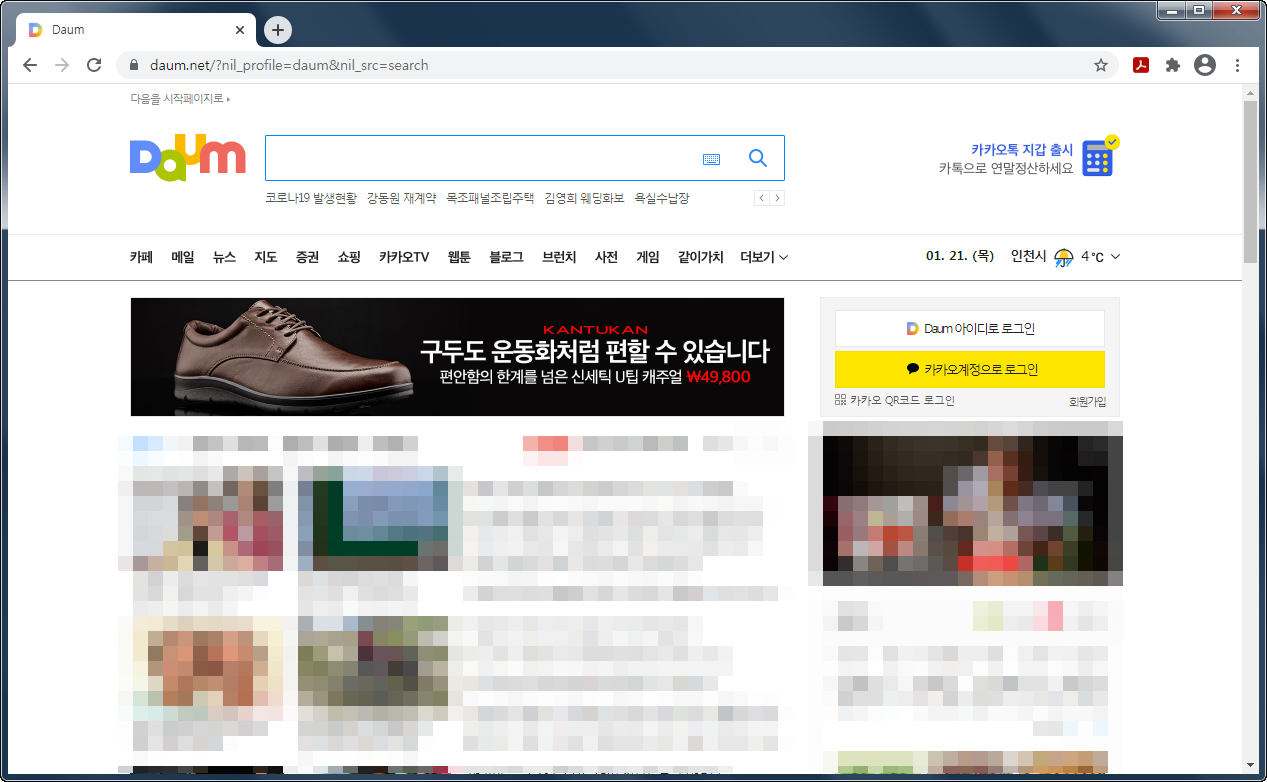Image resolution: width=1267 pixels, height=782 pixels.
Task: Click the 코로나19 발생현황 keyword
Action: click(x=310, y=198)
